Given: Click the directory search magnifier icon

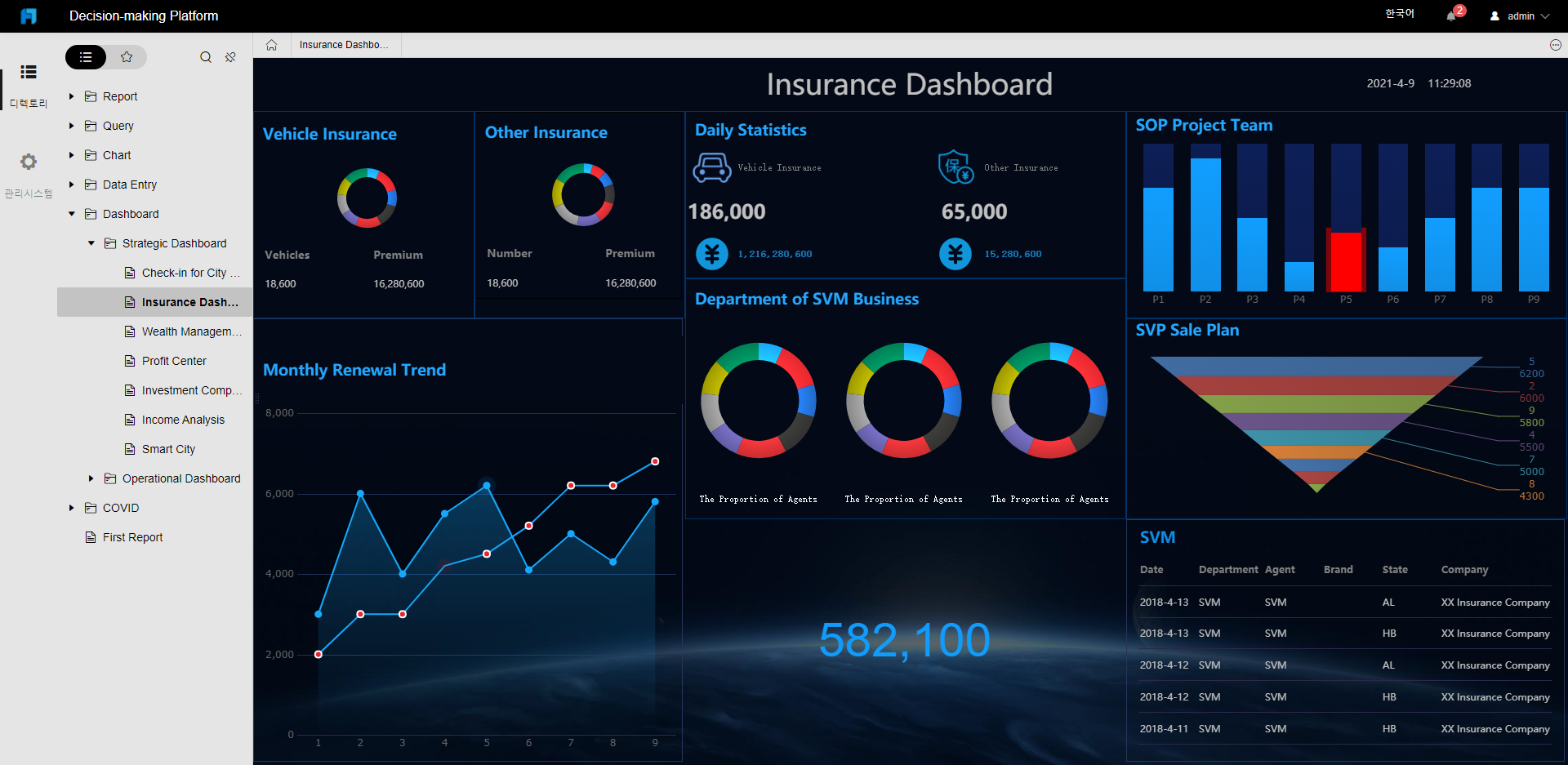Looking at the screenshot, I should [x=206, y=57].
